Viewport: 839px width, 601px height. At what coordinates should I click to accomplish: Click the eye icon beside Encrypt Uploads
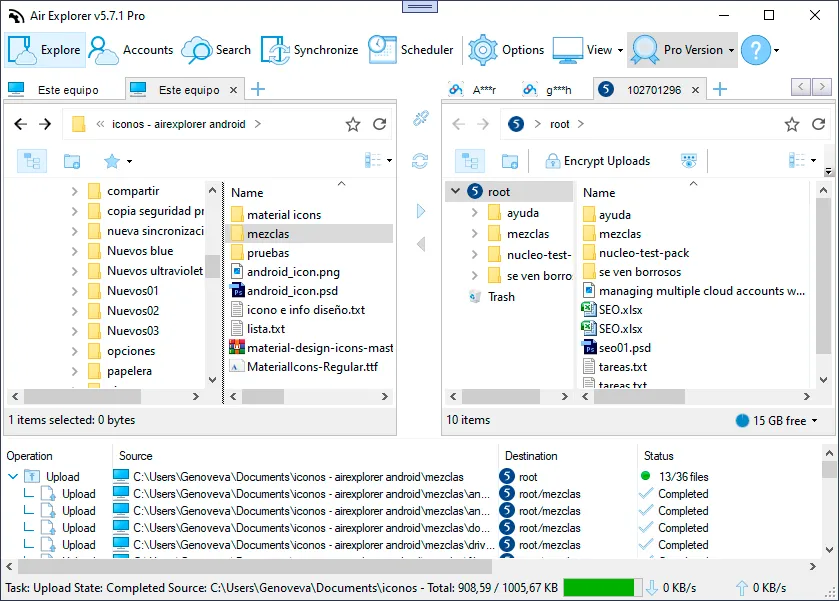689,161
